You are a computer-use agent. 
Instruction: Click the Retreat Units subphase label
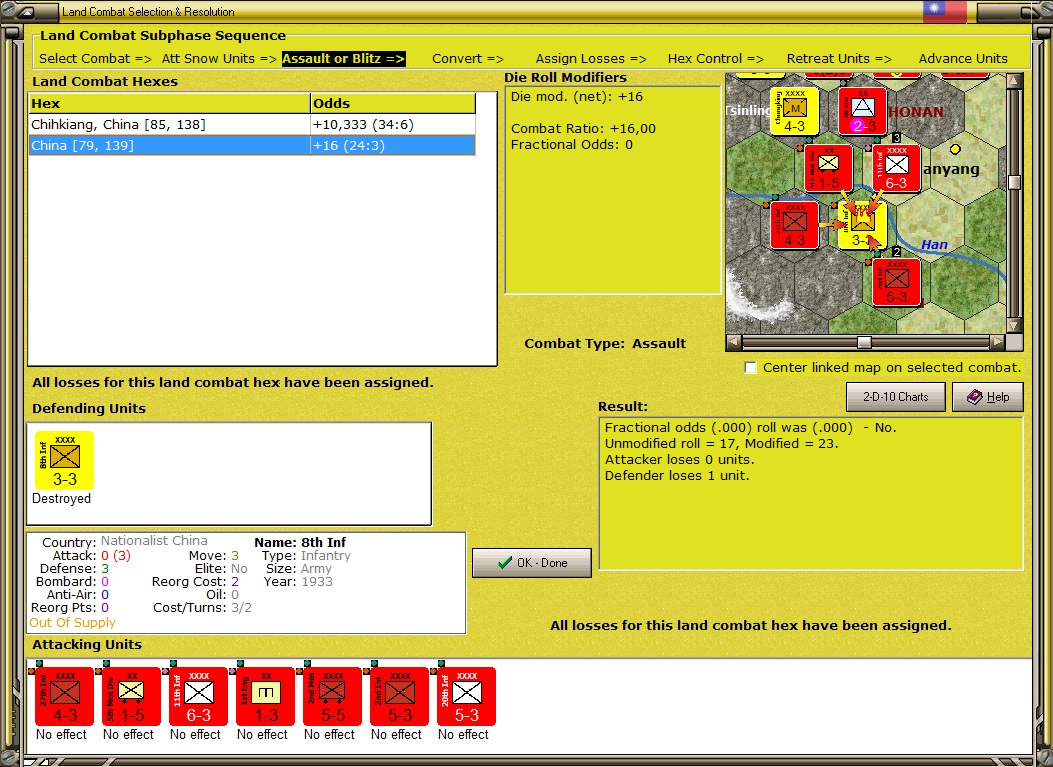pyautogui.click(x=839, y=58)
